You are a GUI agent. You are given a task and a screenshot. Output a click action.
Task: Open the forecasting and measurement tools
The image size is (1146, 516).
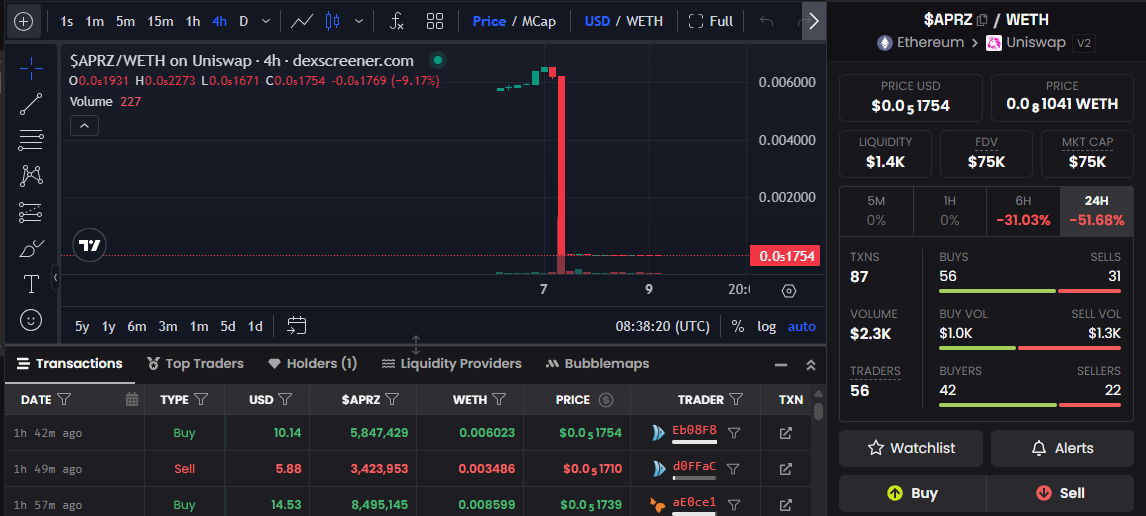(x=31, y=212)
